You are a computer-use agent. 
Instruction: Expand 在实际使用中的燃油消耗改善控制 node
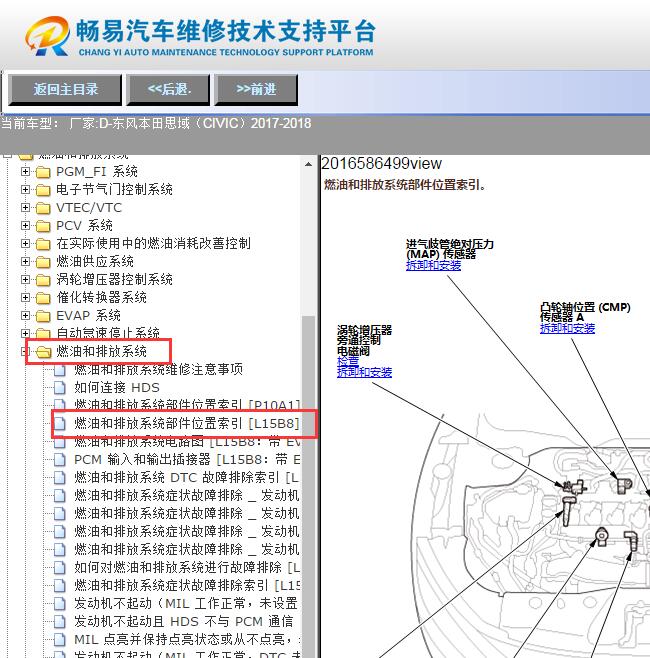25,244
